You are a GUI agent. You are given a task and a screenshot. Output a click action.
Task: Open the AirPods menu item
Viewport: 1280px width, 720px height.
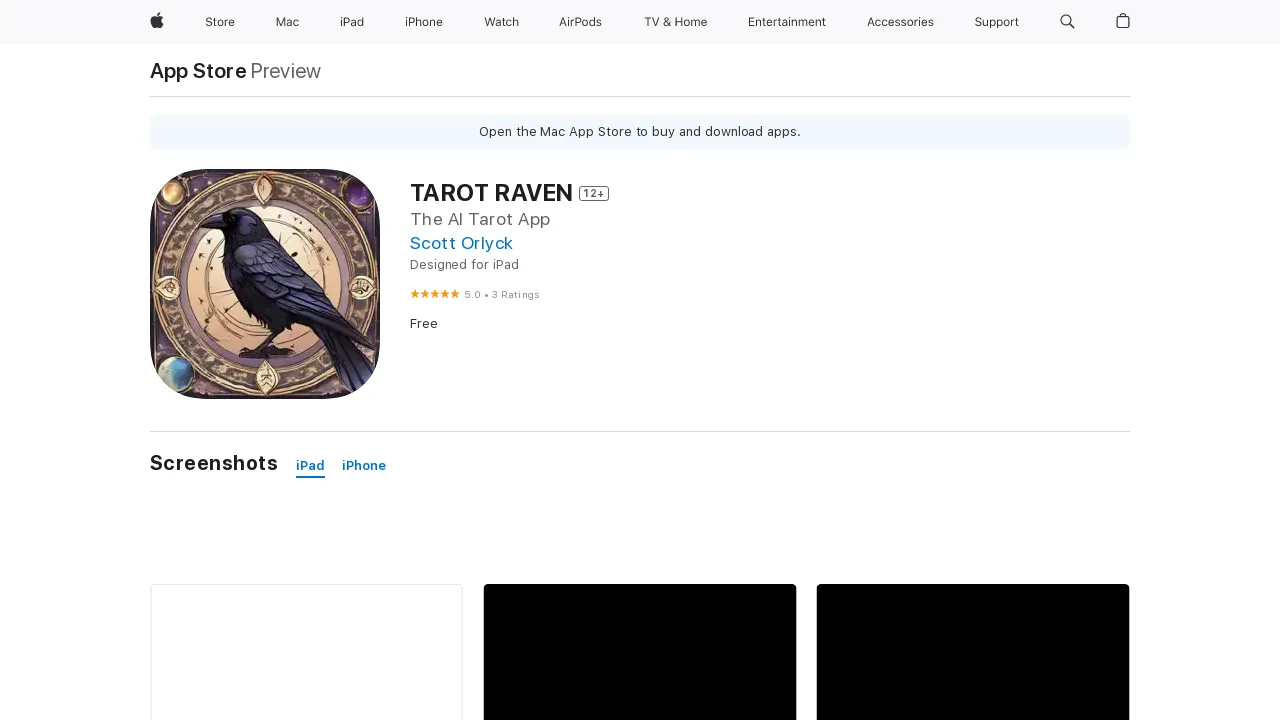[x=580, y=22]
